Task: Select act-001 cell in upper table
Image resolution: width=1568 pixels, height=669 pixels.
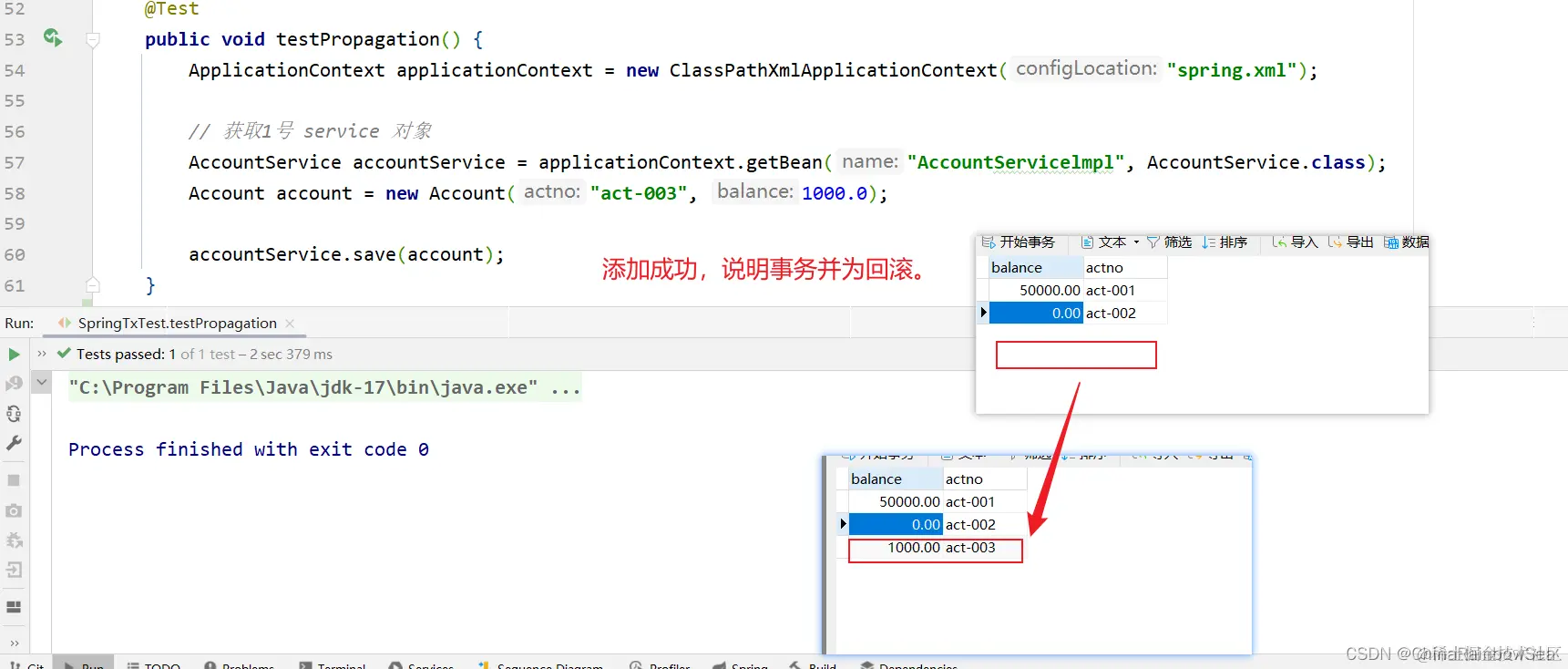Action: [1125, 291]
